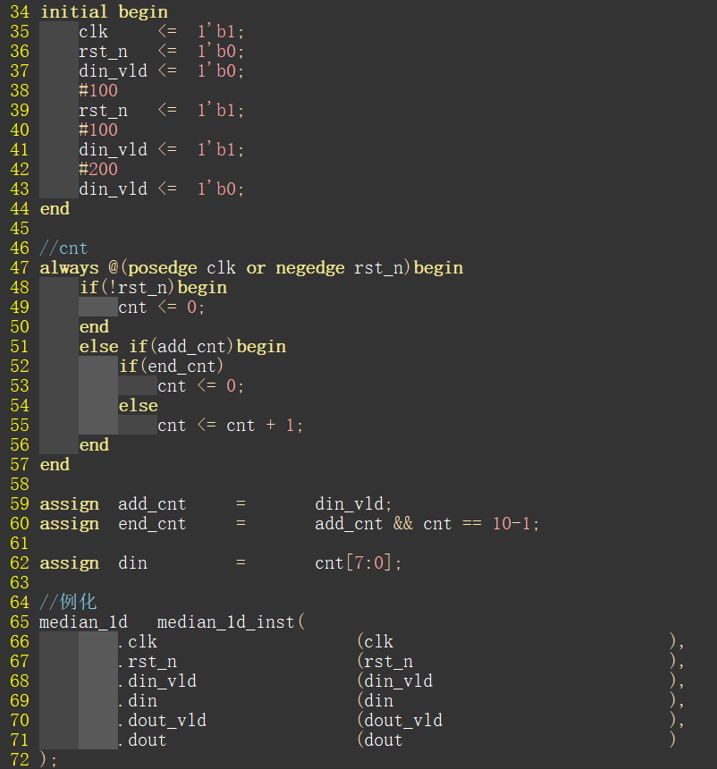Click 'if(end_cnt)' on line 52
This screenshot has width=717, height=769.
click(171, 366)
